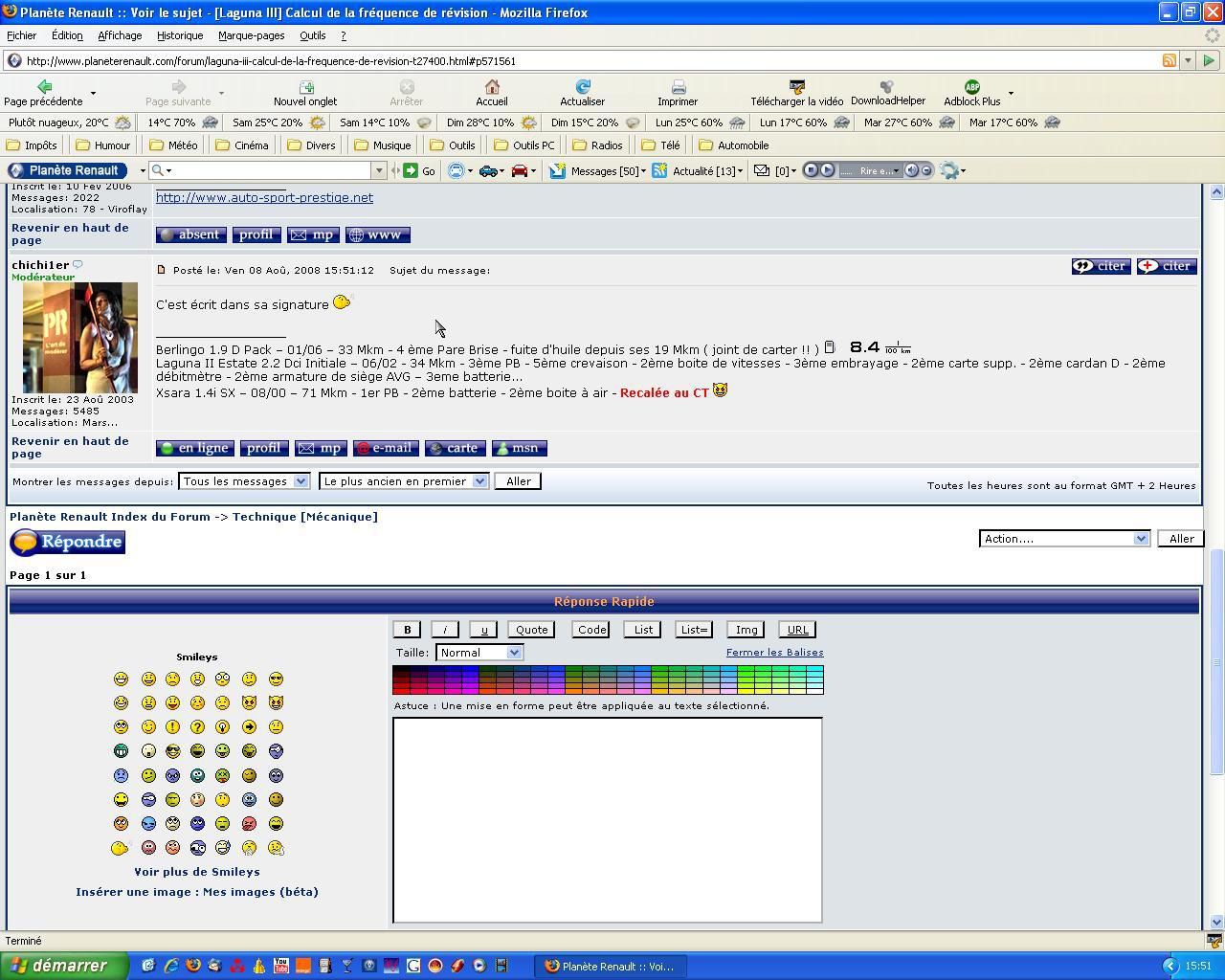The height and width of the screenshot is (980, 1225).
Task: Open a new tab with Nouvel onglet
Action: 305,87
